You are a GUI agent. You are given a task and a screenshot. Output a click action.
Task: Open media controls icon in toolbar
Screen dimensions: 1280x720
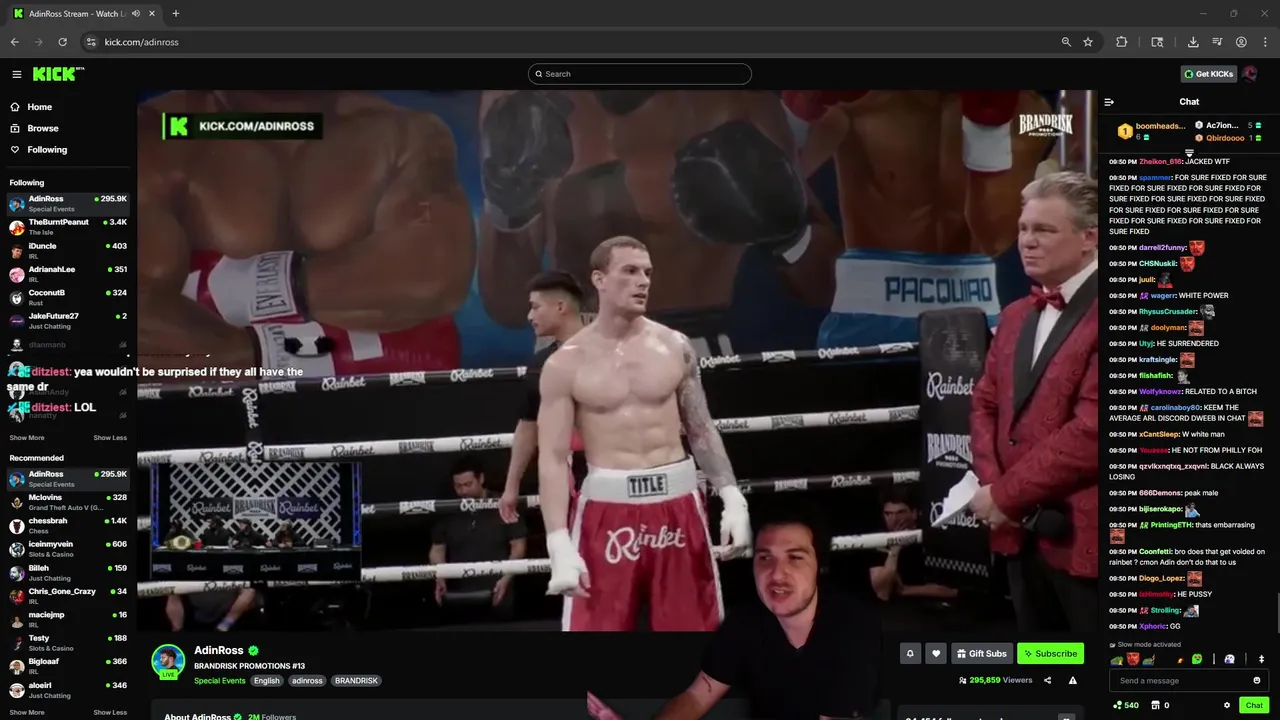[1217, 42]
